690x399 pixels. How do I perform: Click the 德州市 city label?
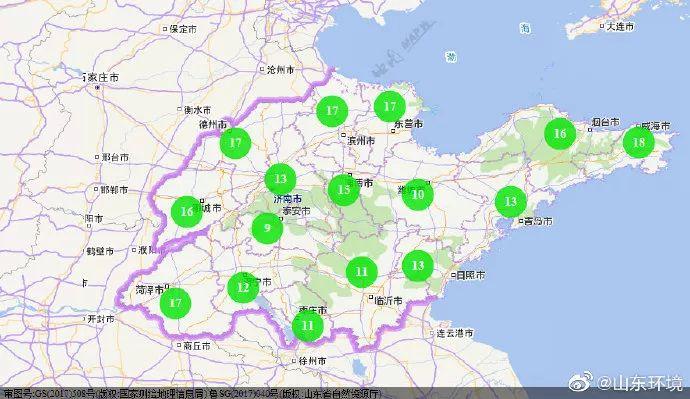pos(213,124)
